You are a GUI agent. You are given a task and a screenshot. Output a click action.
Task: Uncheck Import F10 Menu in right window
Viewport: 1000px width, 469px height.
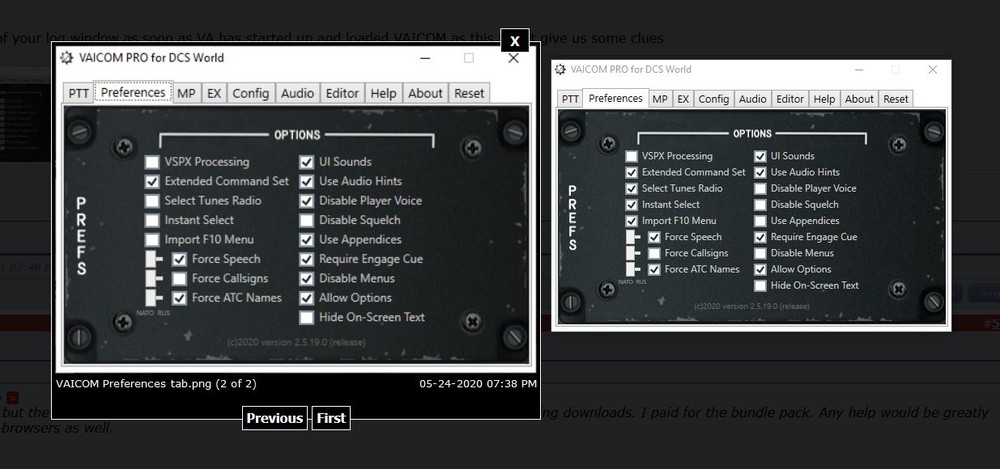point(631,221)
